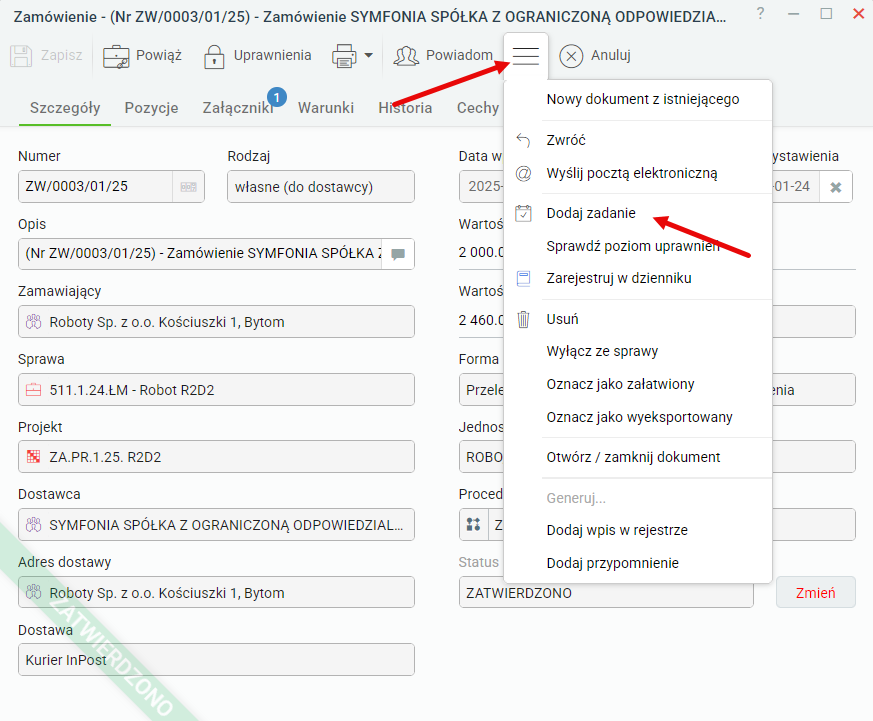Choose Zwróć from the menu

pyautogui.click(x=638, y=140)
